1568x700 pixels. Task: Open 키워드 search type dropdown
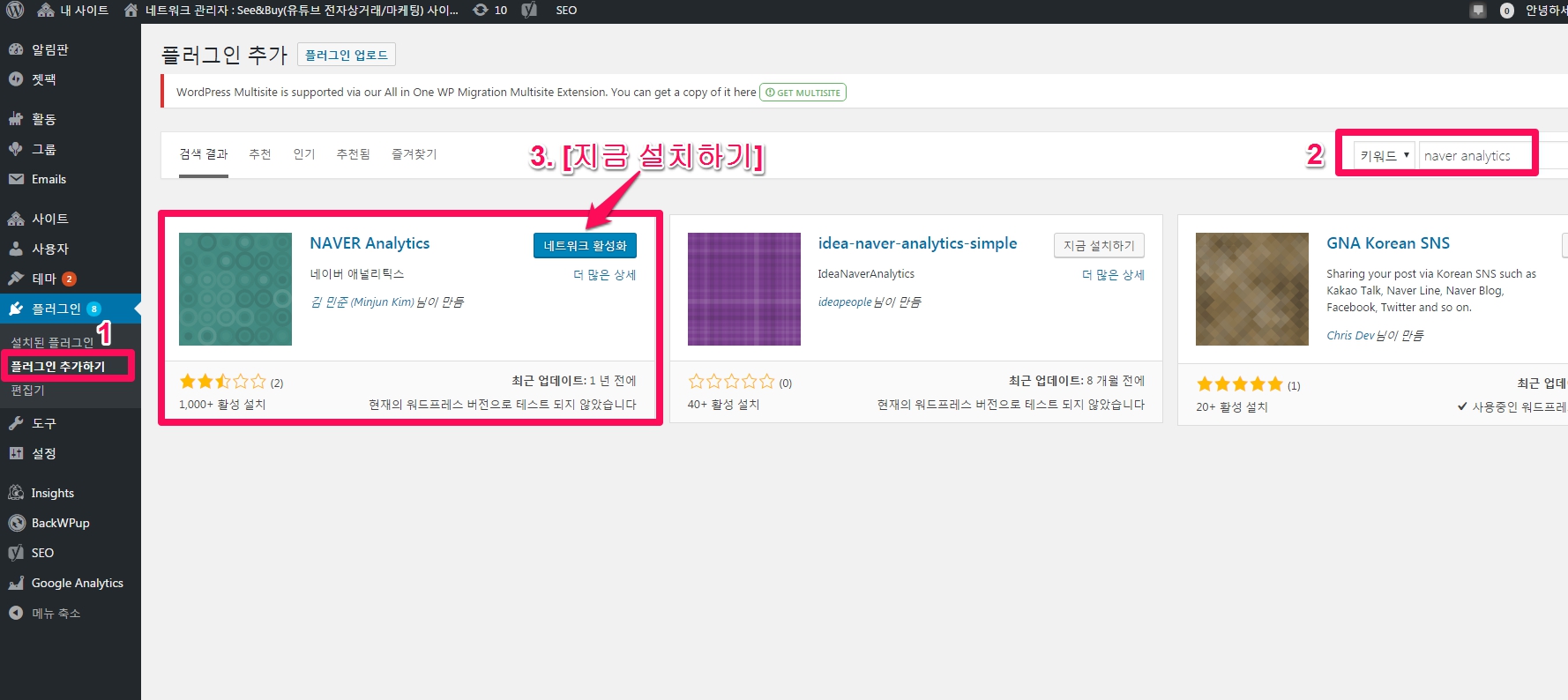[x=1385, y=155]
